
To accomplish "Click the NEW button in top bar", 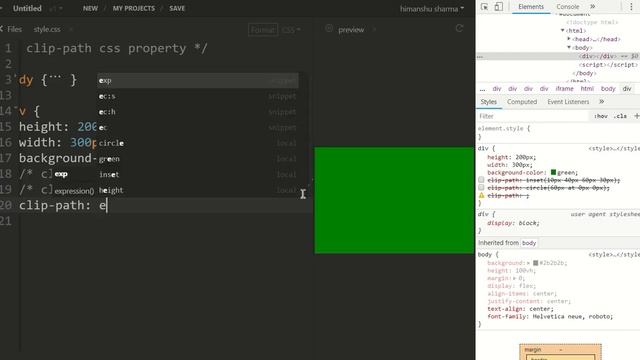I will [90, 8].
